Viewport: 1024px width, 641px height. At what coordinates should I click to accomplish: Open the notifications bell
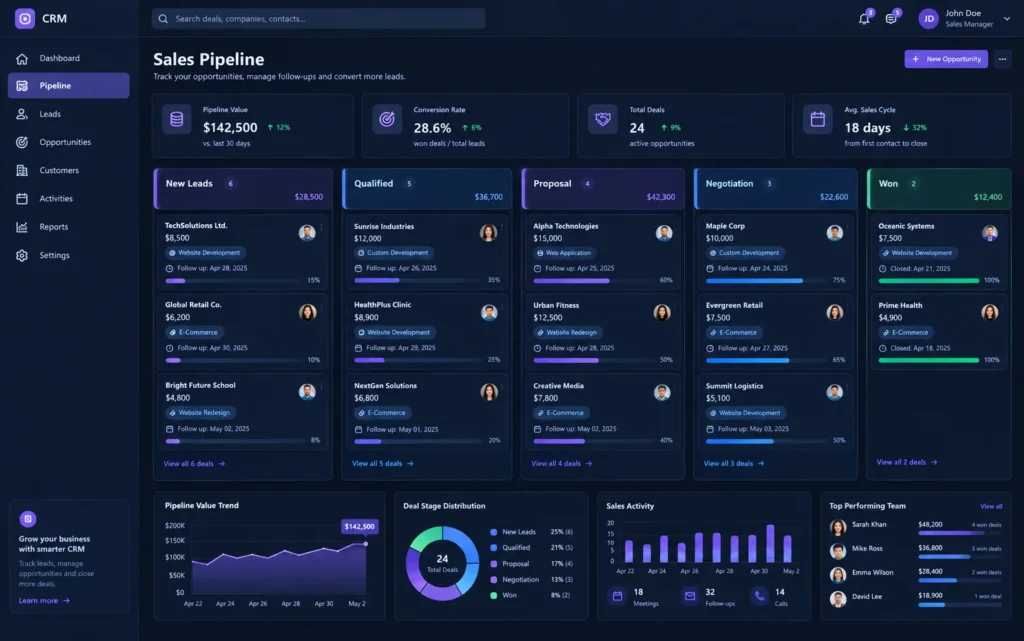pos(864,19)
